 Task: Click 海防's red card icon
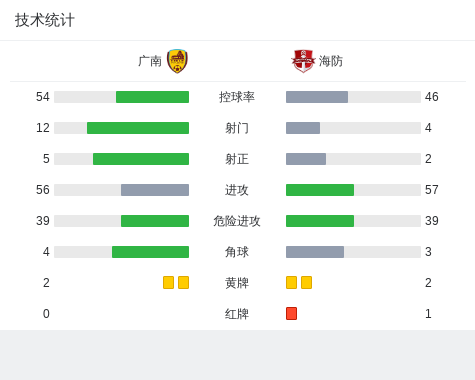(x=291, y=313)
